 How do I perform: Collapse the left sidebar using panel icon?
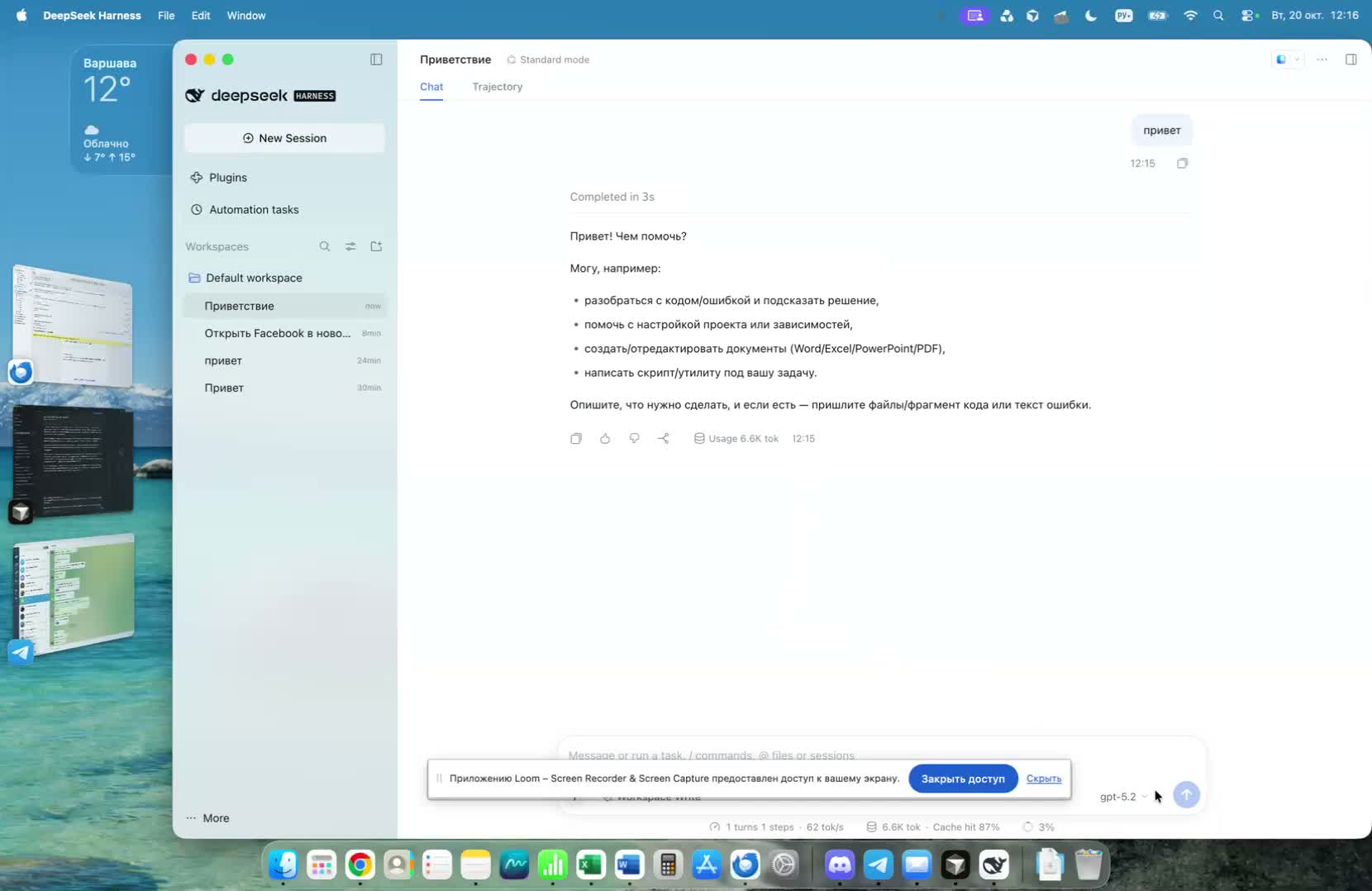coord(376,60)
